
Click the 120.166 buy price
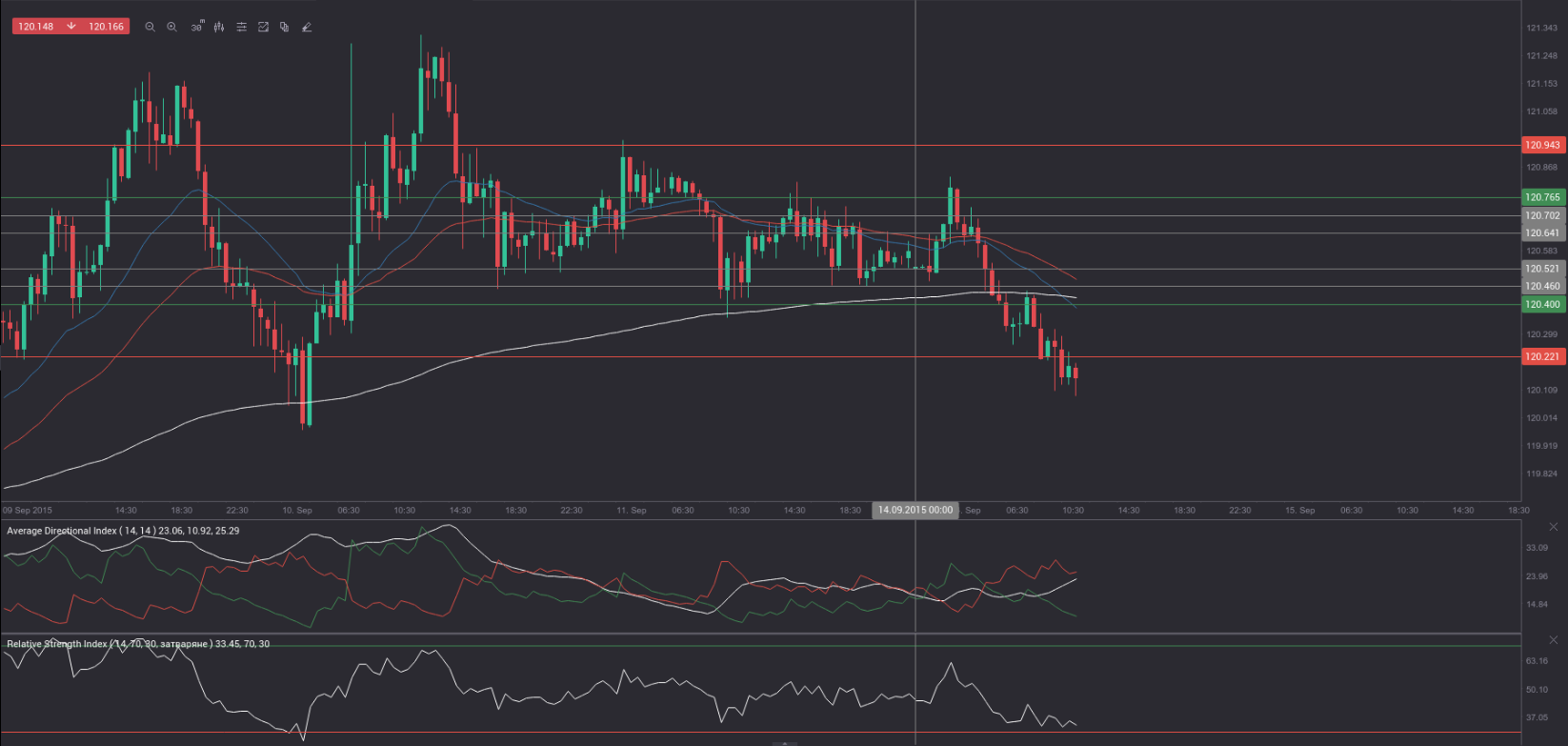tap(107, 27)
